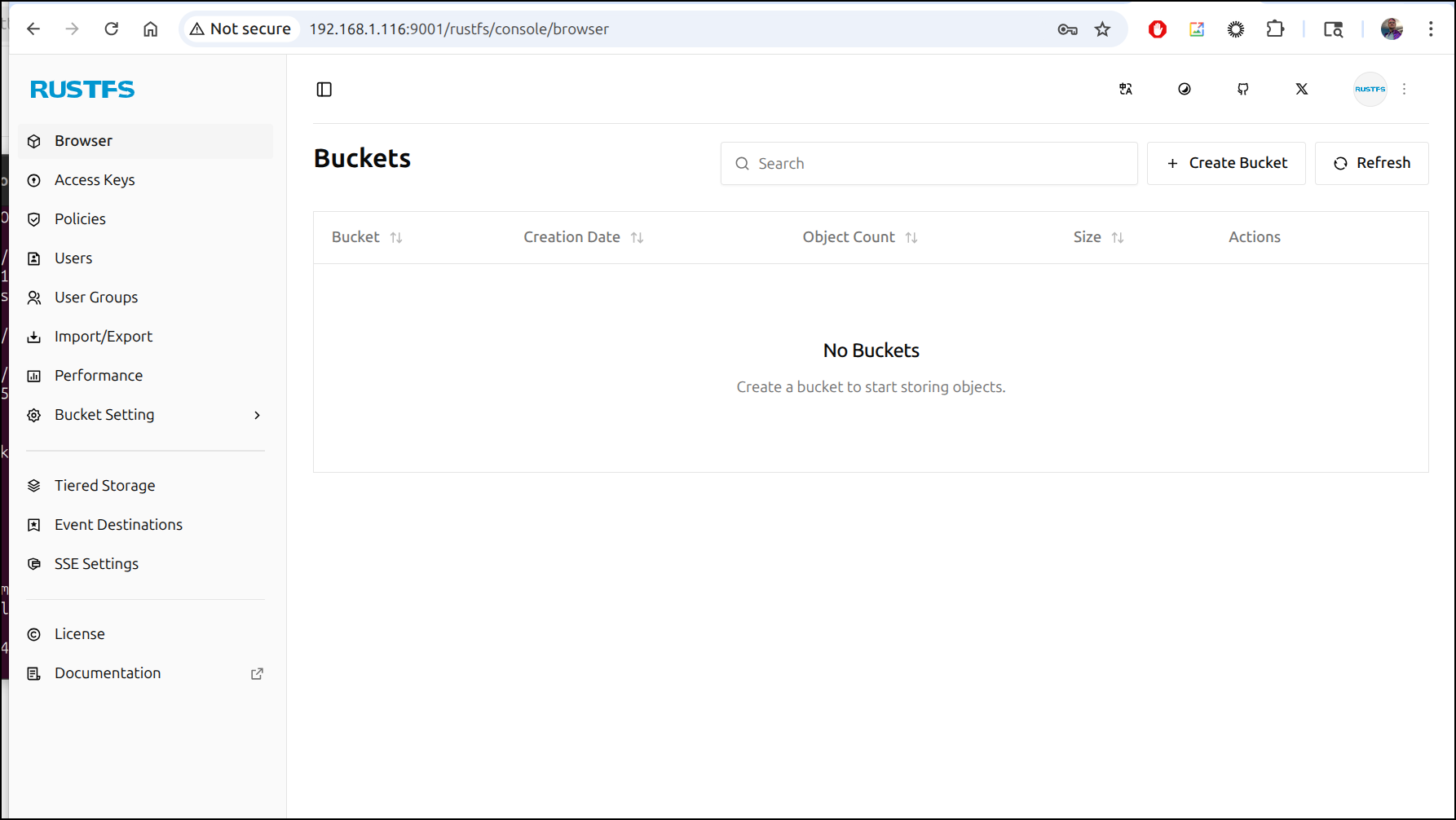This screenshot has height=820, width=1456.
Task: Bookmark this page with star icon
Action: tap(1102, 29)
